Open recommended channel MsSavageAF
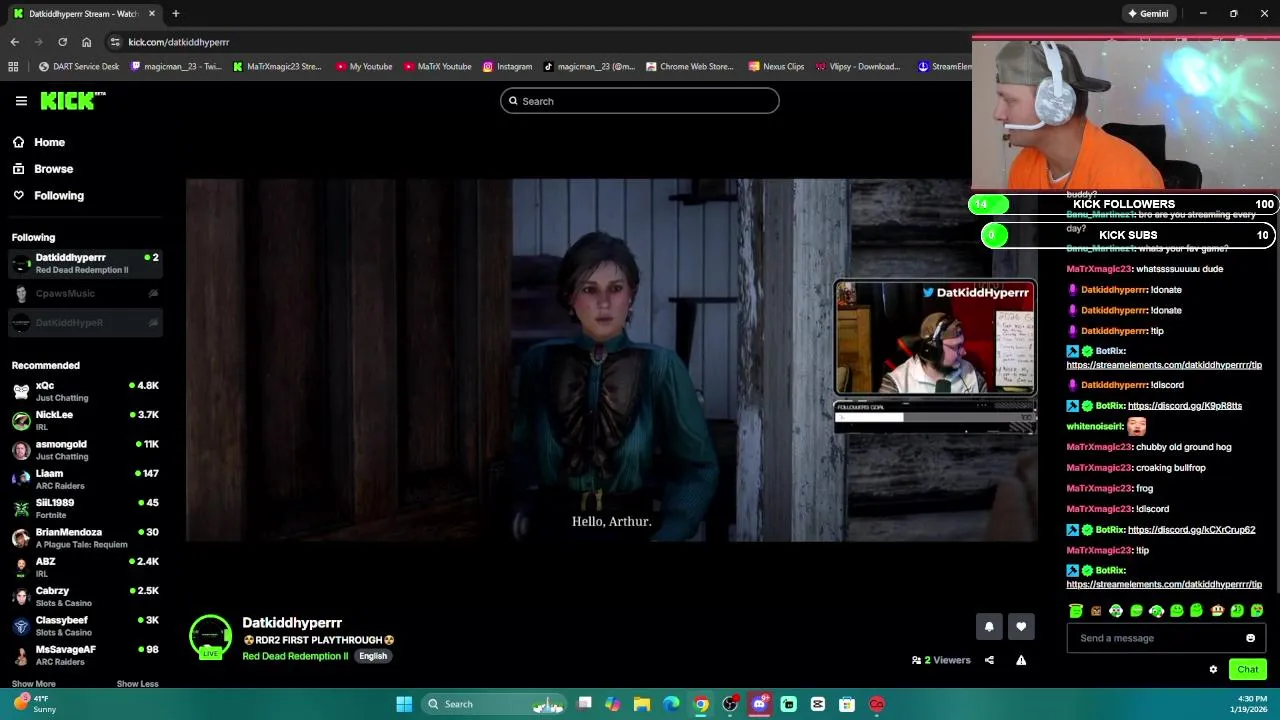1280x720 pixels. [85, 655]
